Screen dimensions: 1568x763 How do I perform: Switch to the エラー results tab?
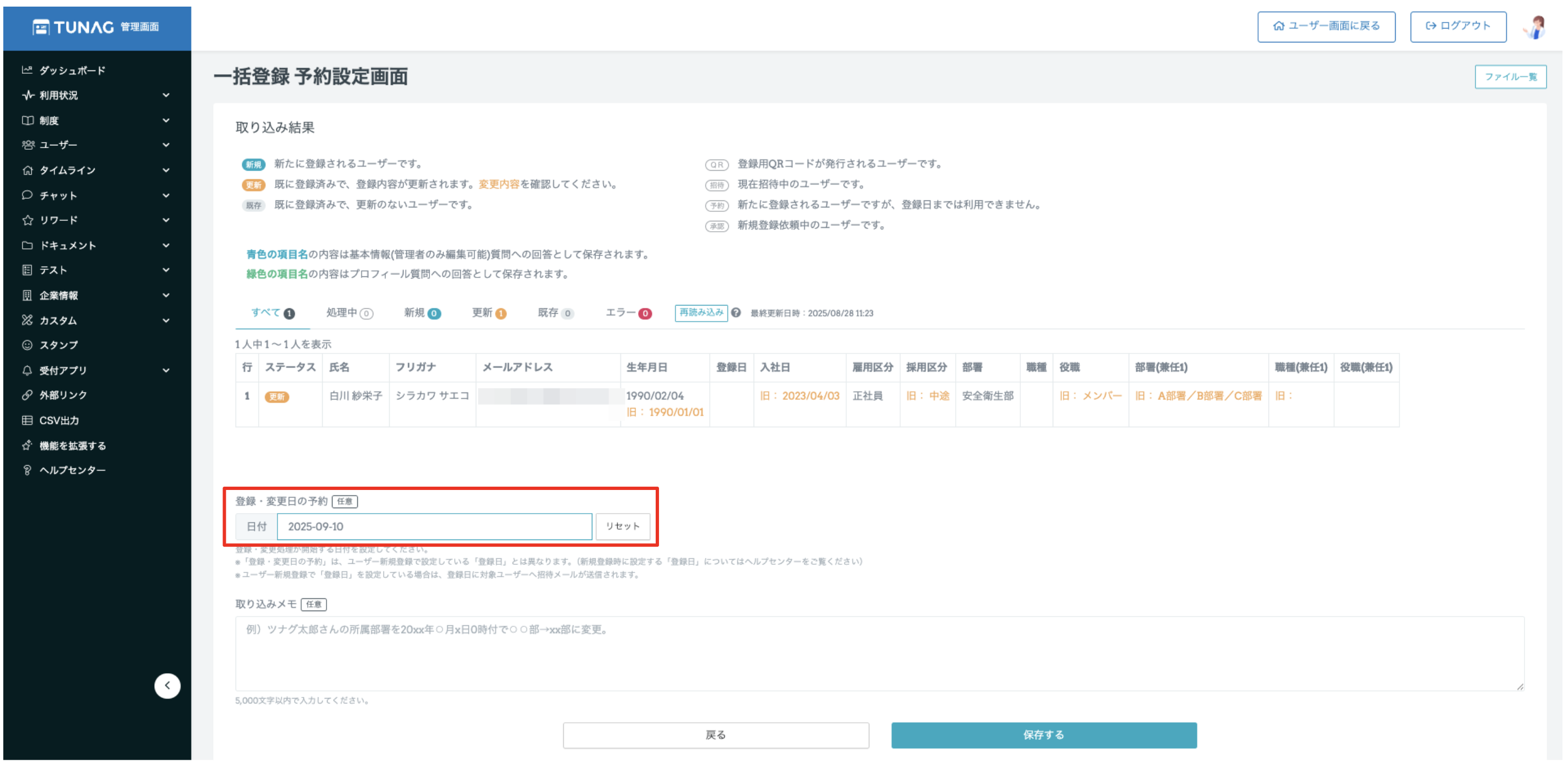tap(628, 313)
